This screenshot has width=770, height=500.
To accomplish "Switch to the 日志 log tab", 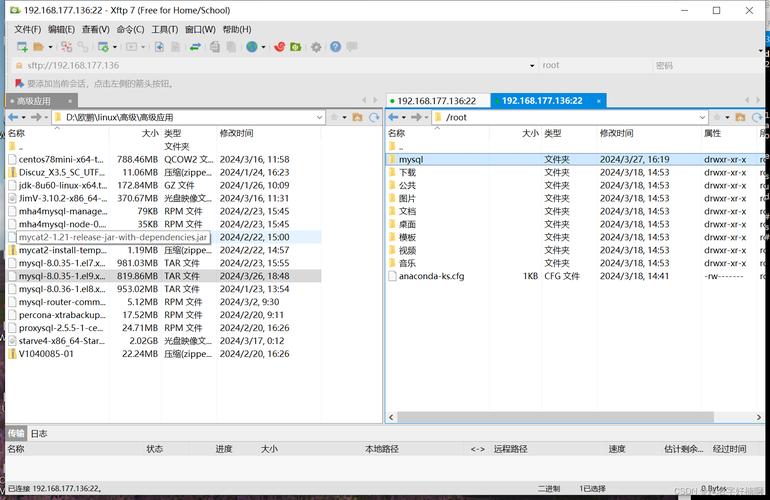I will (39, 433).
